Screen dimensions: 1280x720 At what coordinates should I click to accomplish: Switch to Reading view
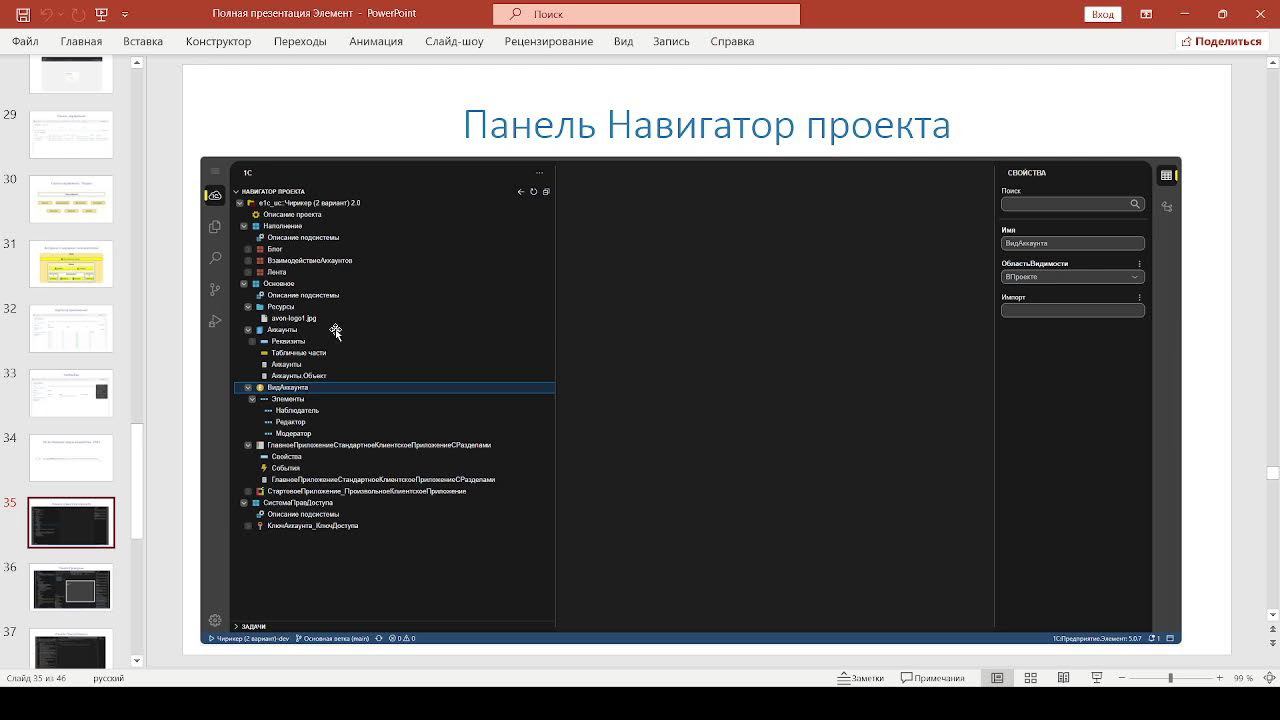[x=1063, y=678]
